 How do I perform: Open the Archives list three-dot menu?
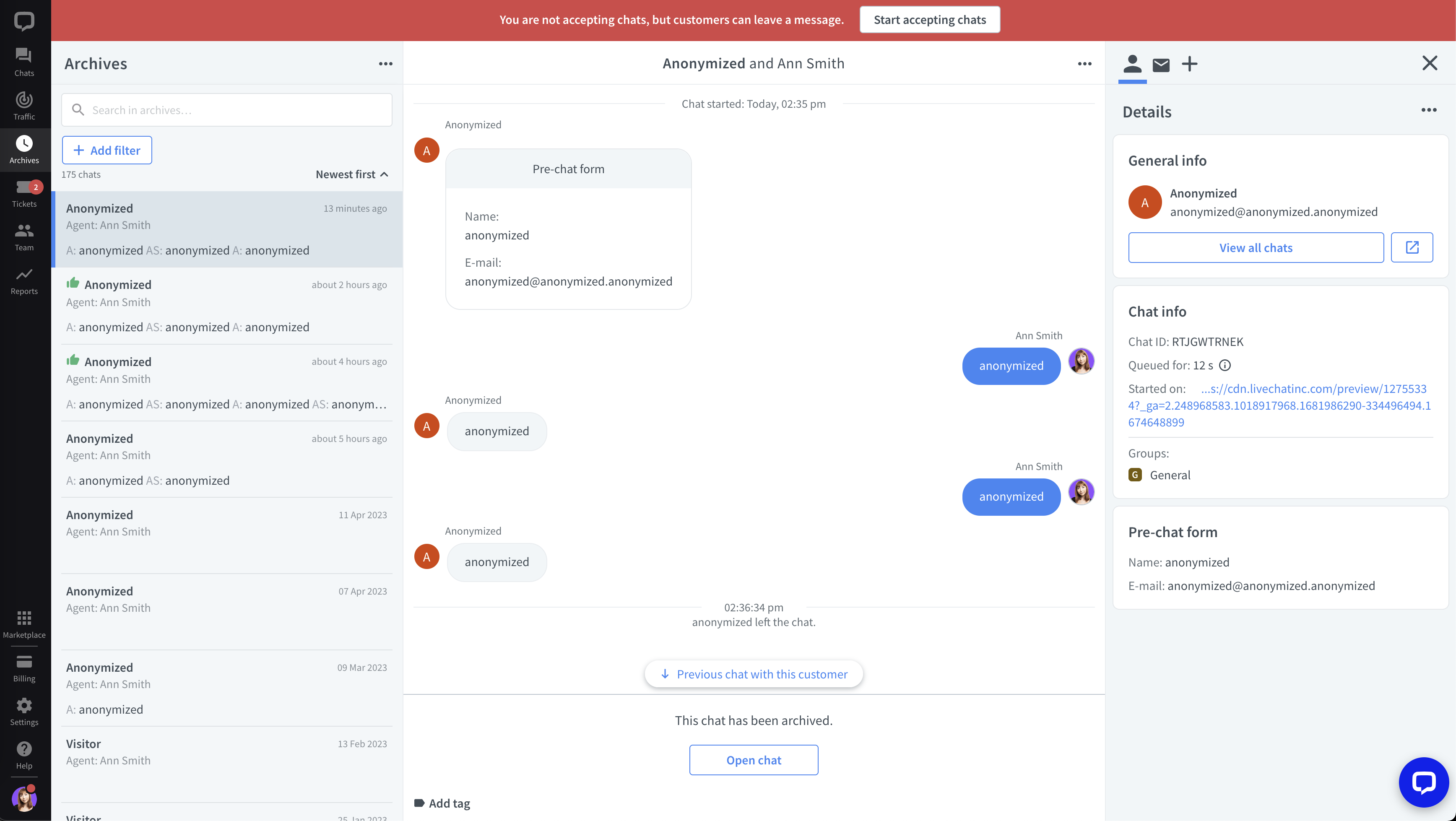[385, 64]
